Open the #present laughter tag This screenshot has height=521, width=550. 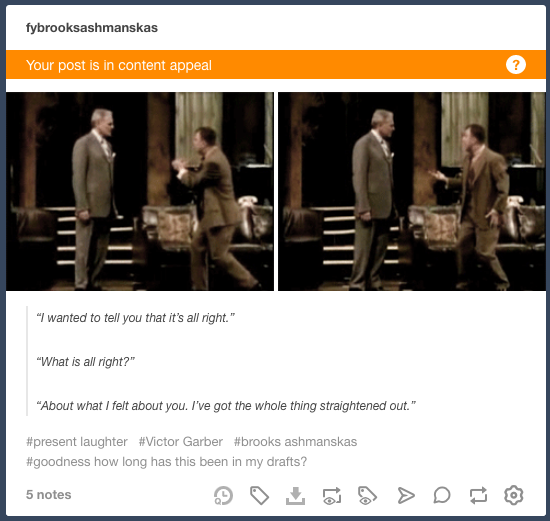coord(77,442)
